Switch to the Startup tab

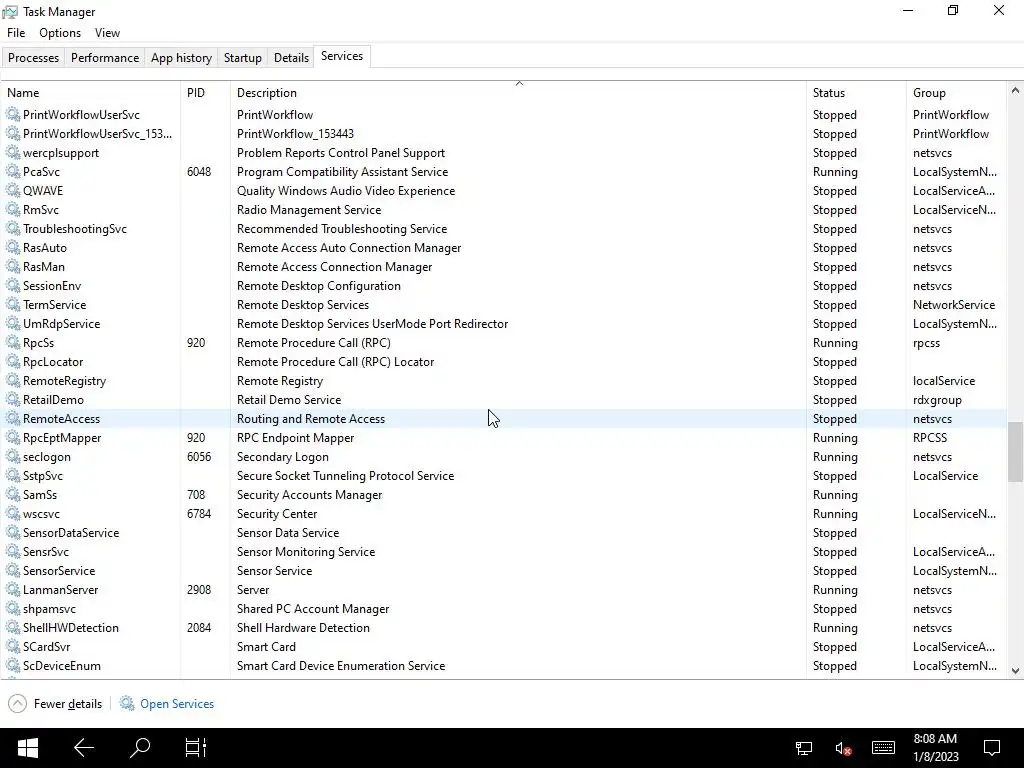(243, 57)
